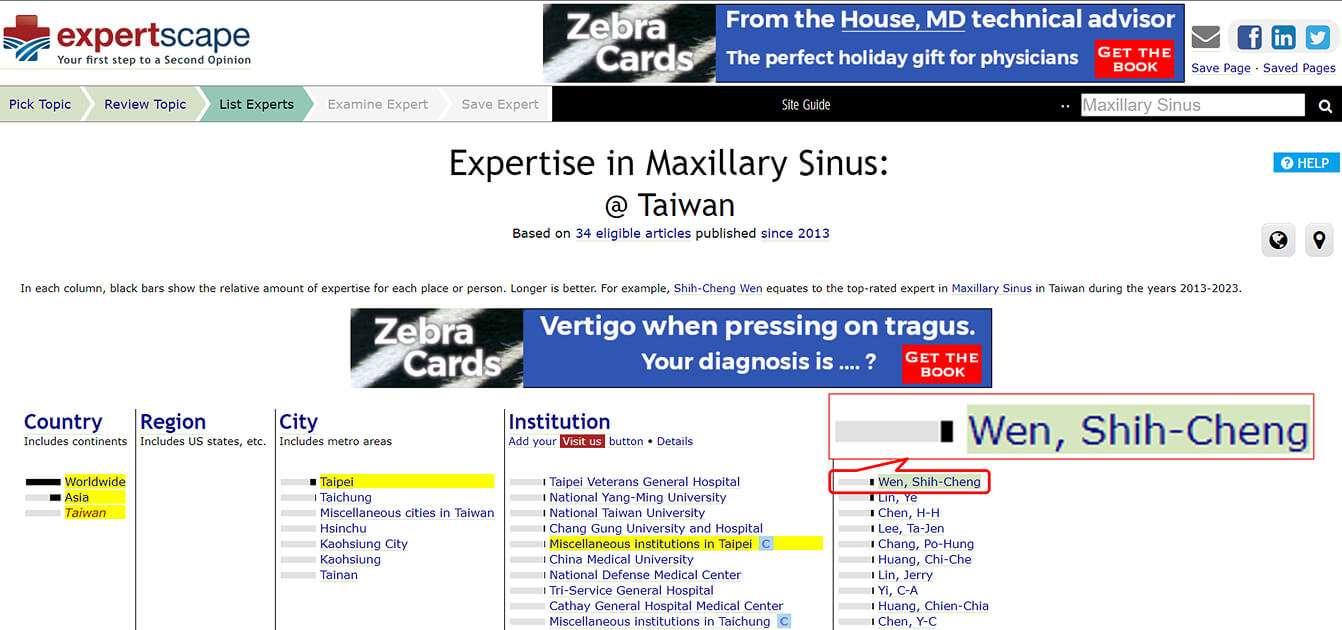Image resolution: width=1342 pixels, height=630 pixels.
Task: Click the envelope mail icon
Action: pos(1206,38)
